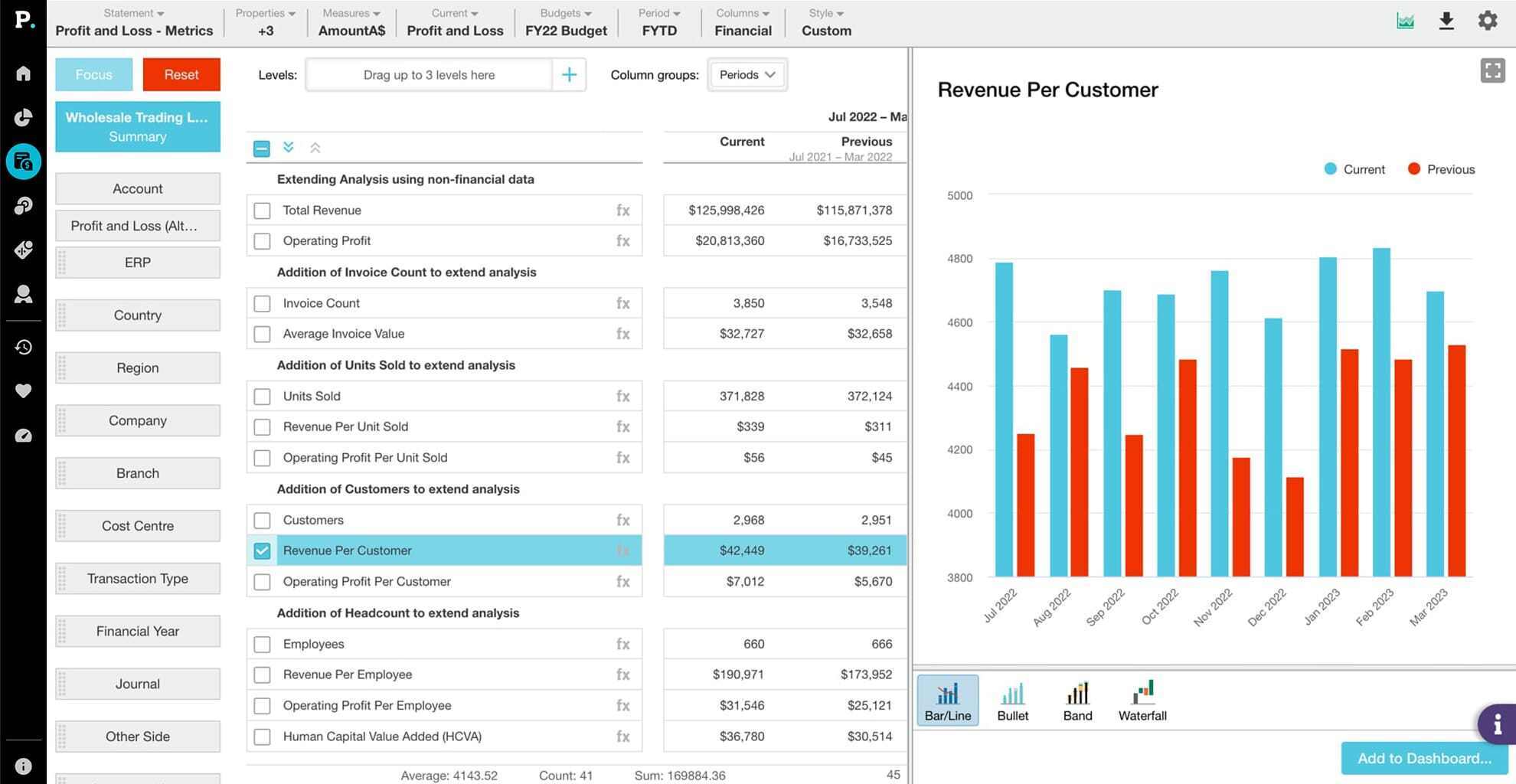Open the favorites heart icon in sidebar
This screenshot has height=784, width=1516.
[23, 391]
